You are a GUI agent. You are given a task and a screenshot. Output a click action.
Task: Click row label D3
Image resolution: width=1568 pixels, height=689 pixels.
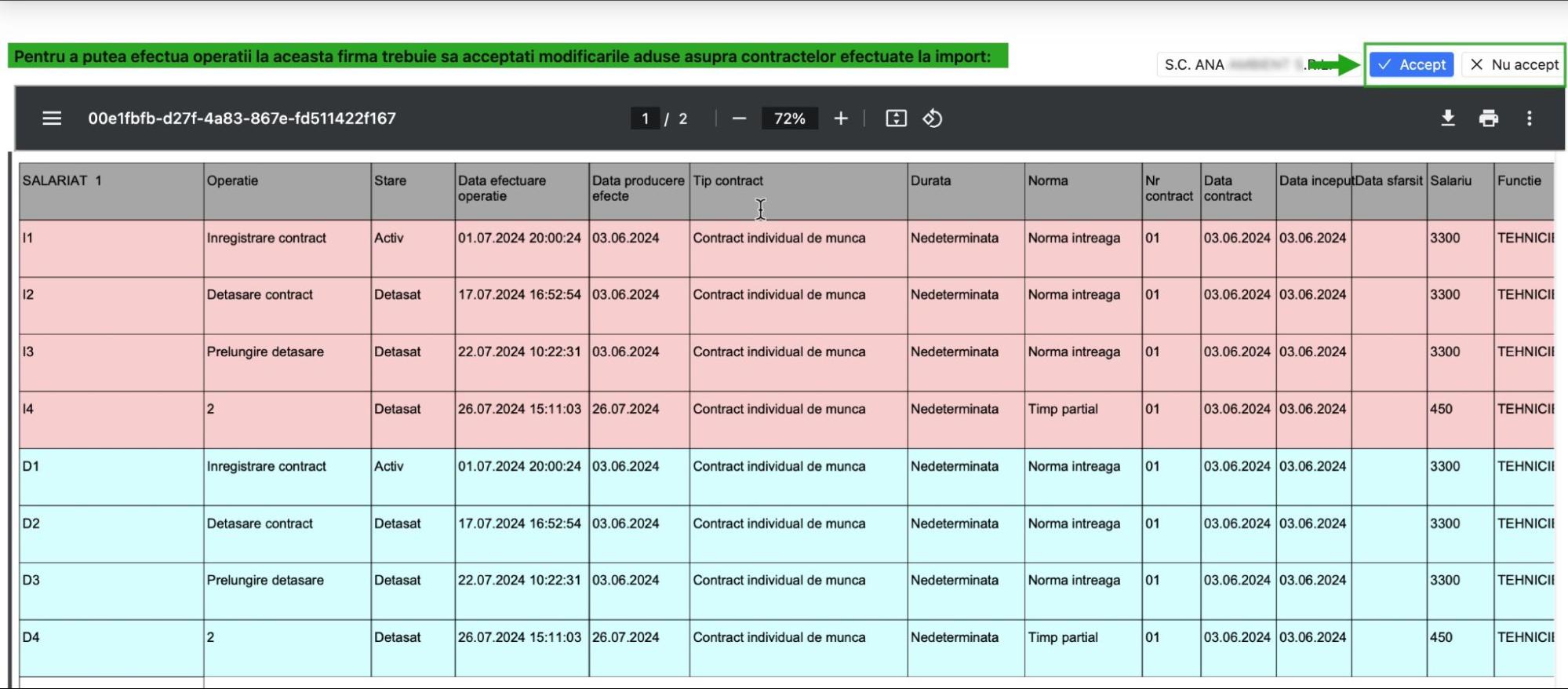[x=31, y=580]
